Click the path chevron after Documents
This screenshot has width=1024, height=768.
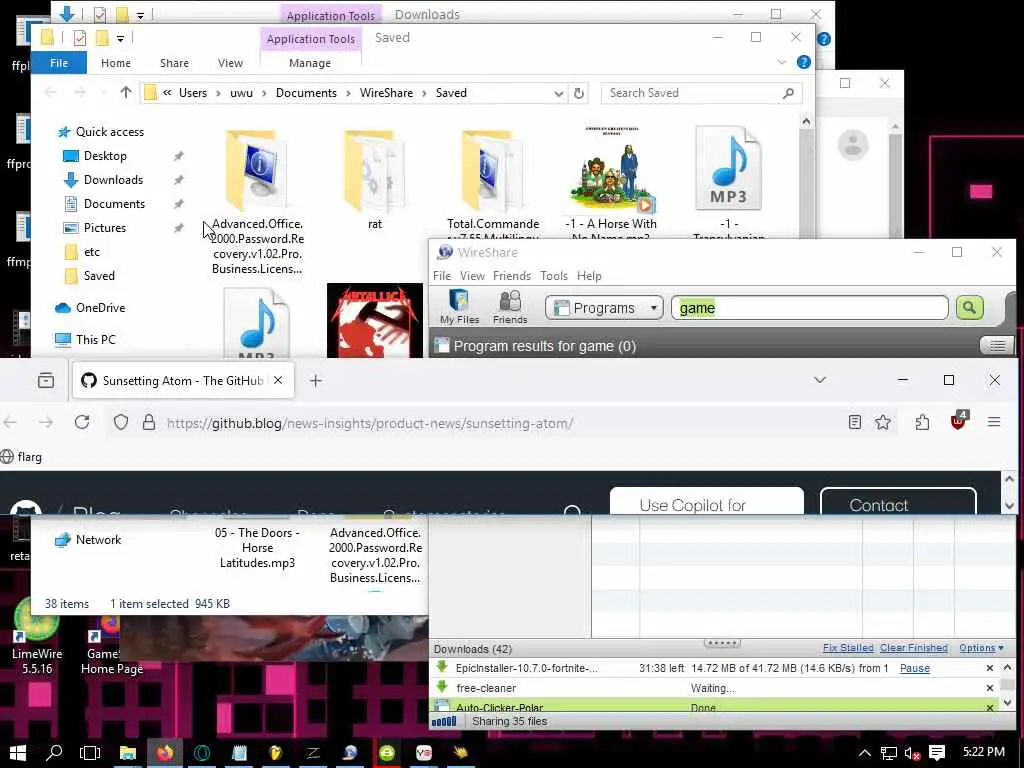tap(348, 93)
